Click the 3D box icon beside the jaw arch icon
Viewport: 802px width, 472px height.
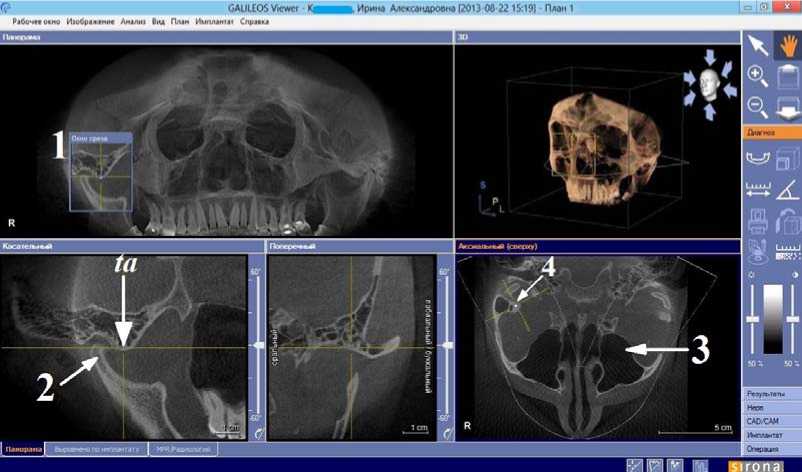(x=788, y=159)
